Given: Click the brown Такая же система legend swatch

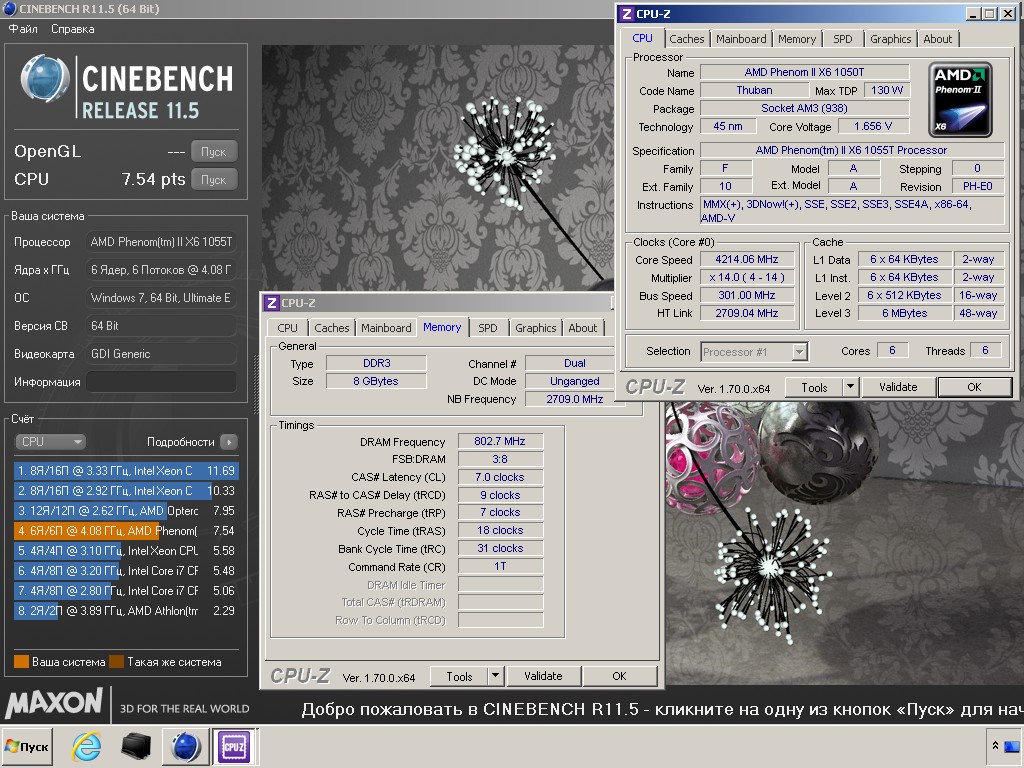Looking at the screenshot, I should (117, 662).
